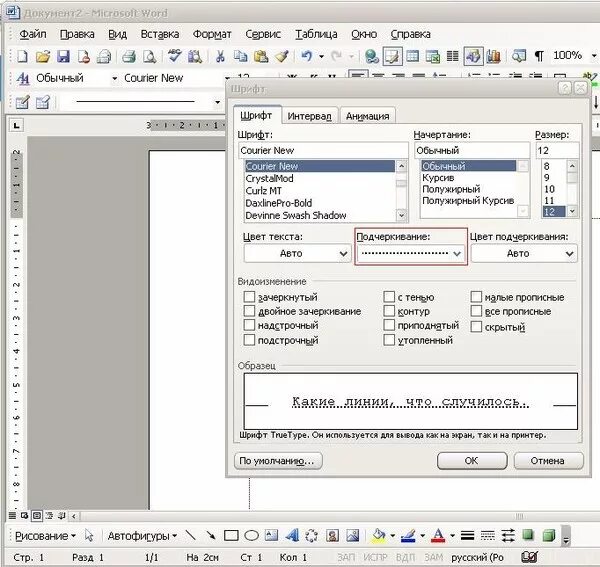
Task: Open Styles and Formatting AA icon
Action: [23, 79]
